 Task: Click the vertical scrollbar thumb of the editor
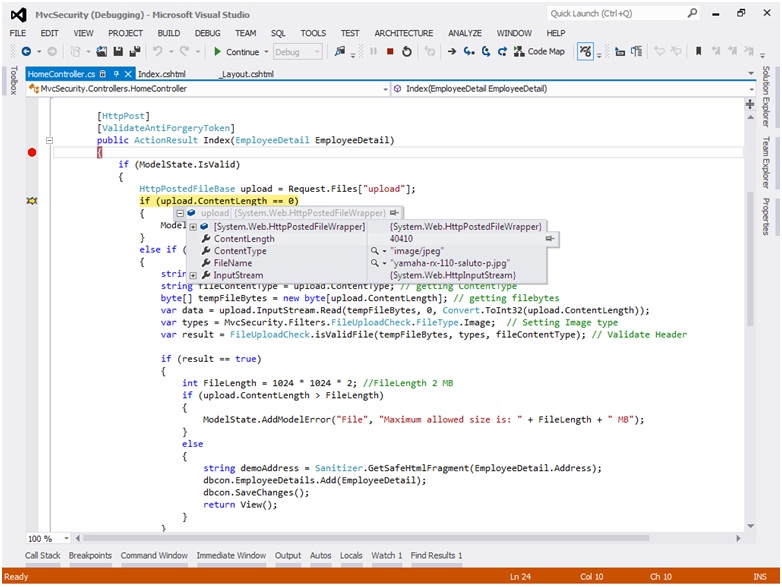pos(750,259)
